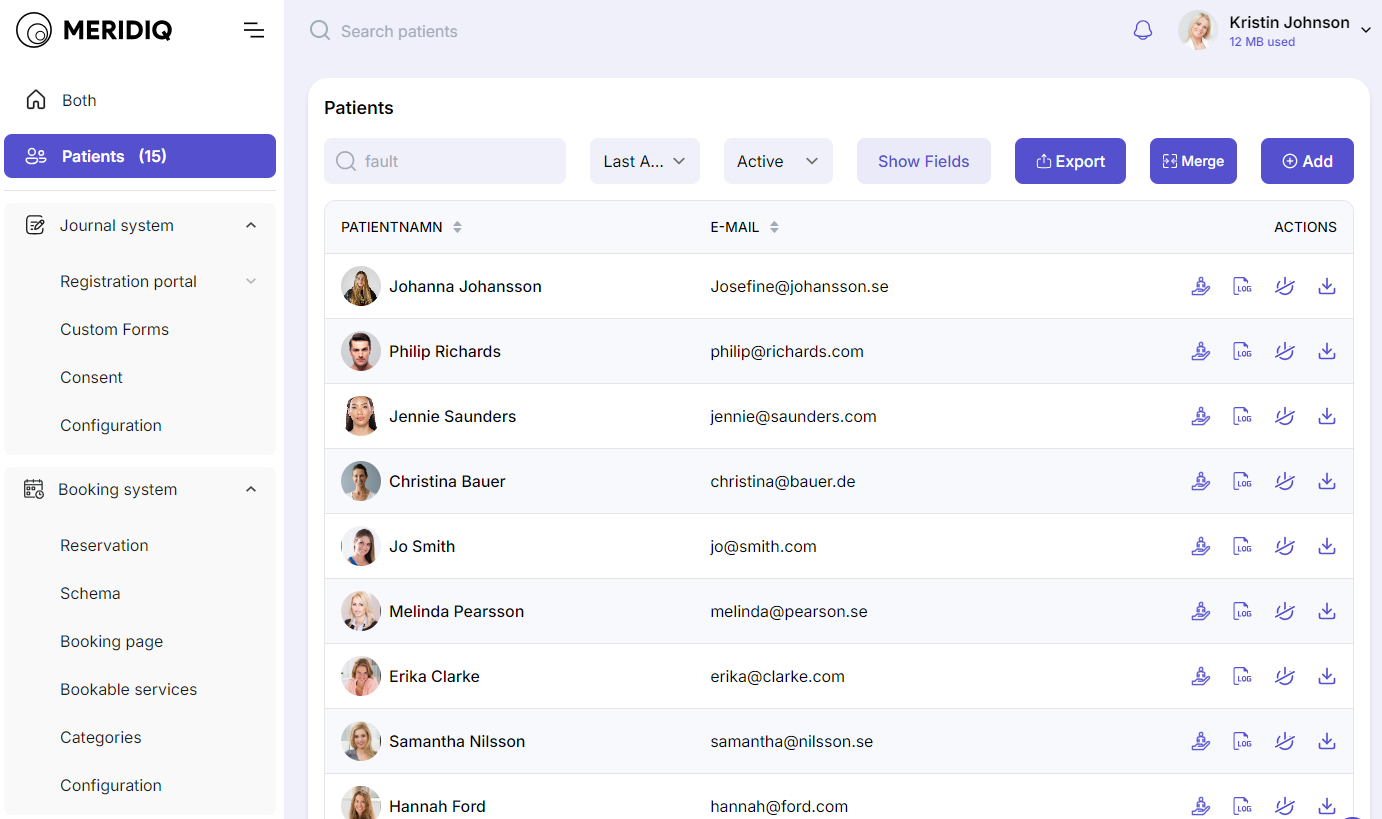Open Configuration under Journal system

click(x=111, y=425)
